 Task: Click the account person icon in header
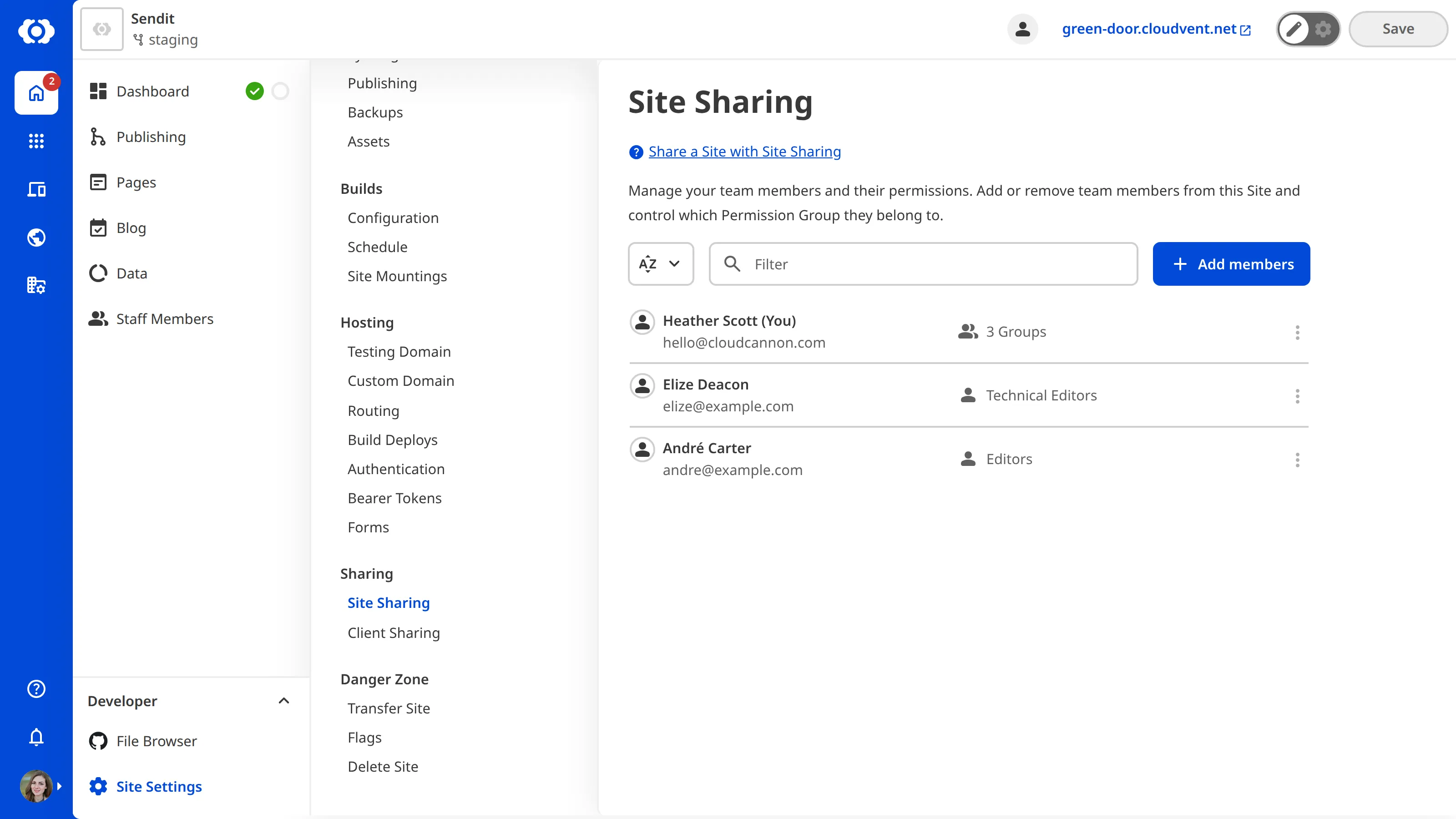1022,29
